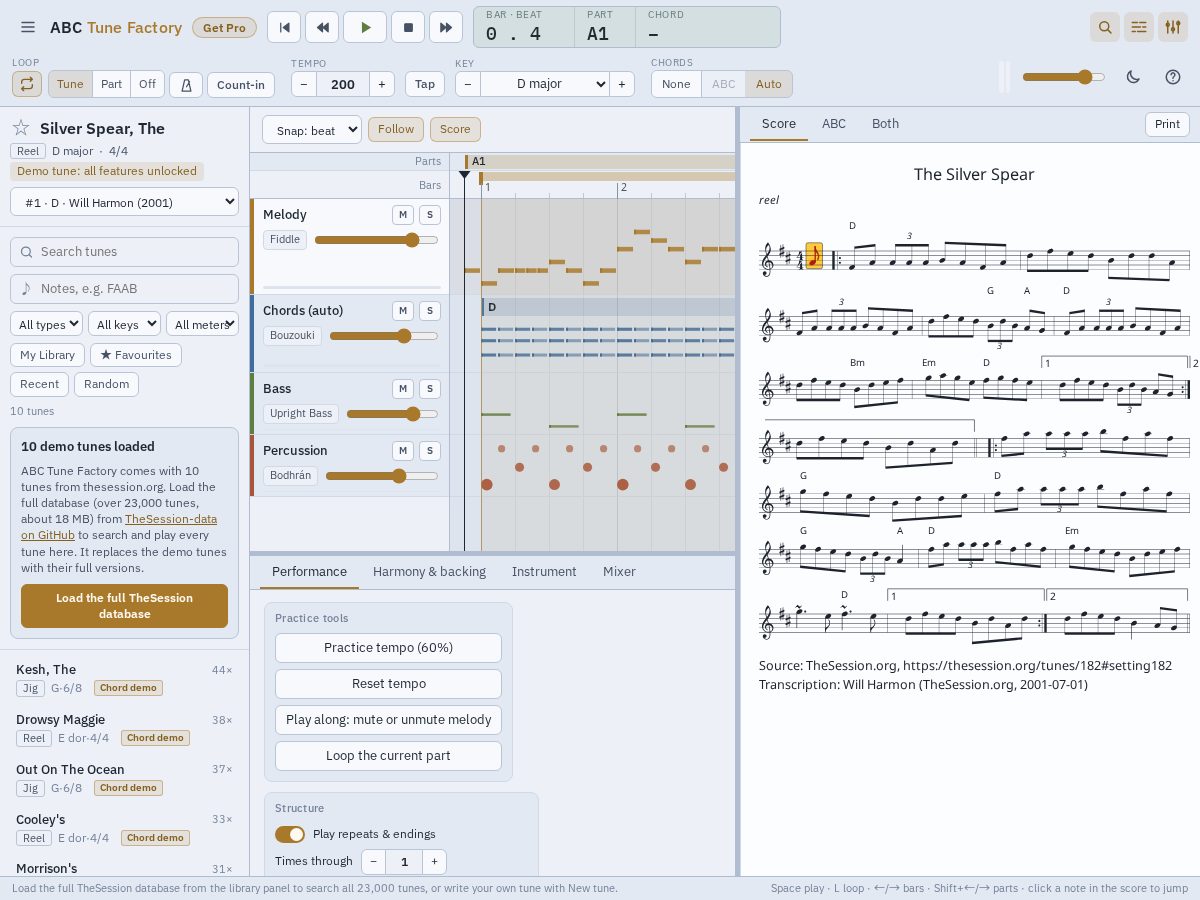Click the rewind transport button

322,27
